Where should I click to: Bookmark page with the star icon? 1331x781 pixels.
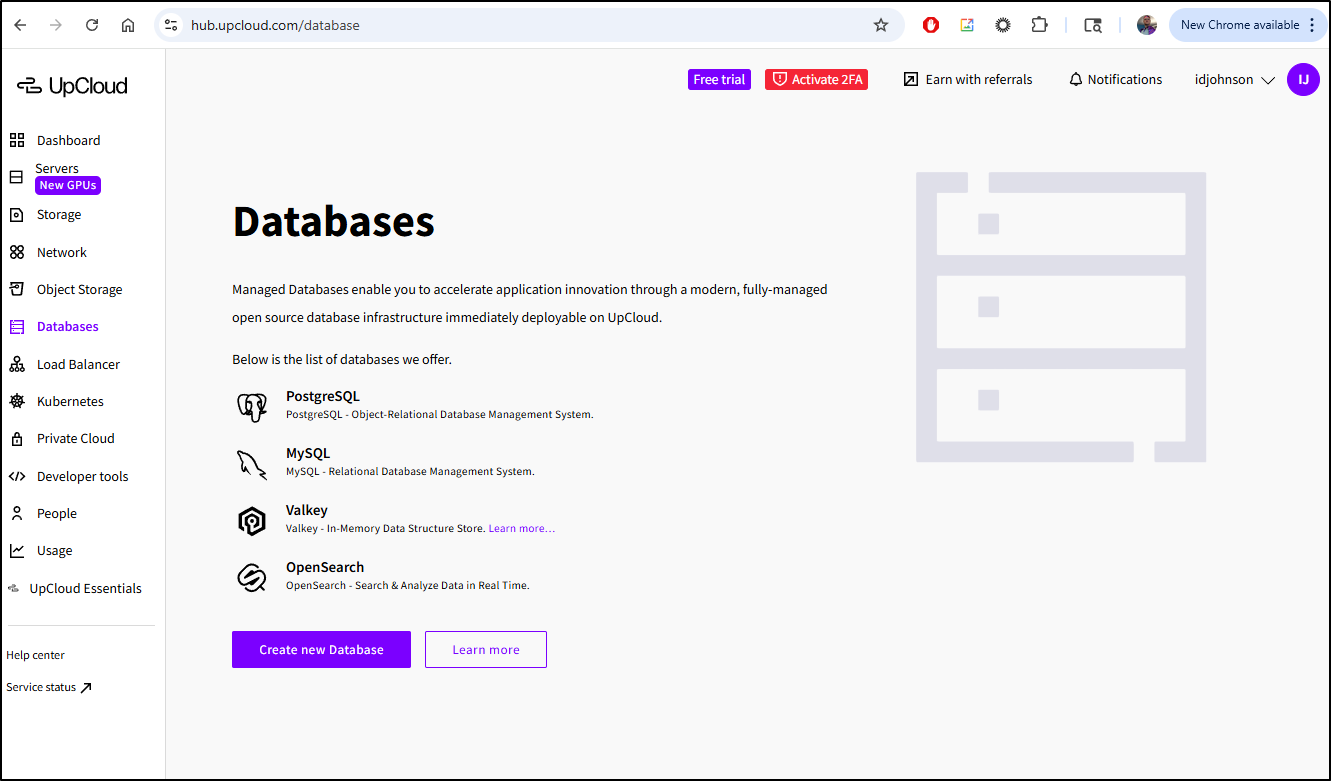[881, 25]
